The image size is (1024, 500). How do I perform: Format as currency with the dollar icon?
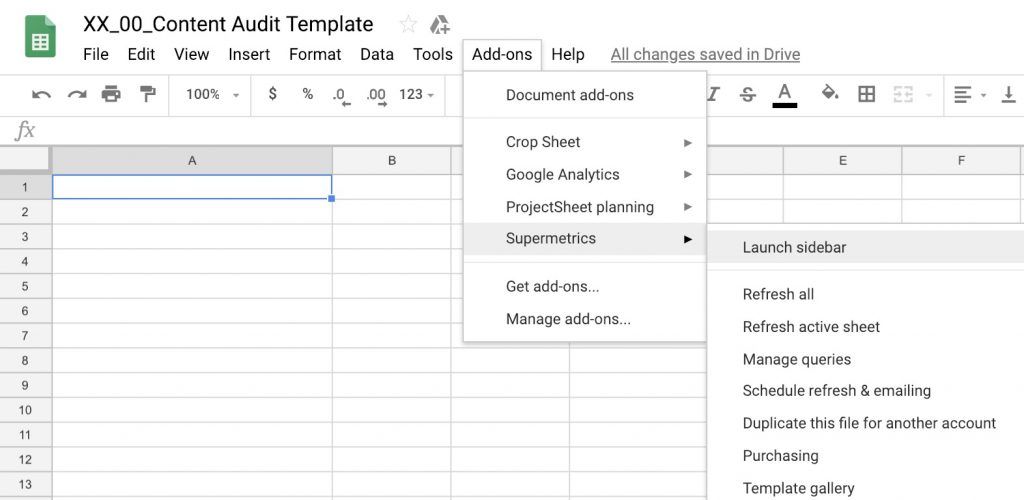click(272, 94)
